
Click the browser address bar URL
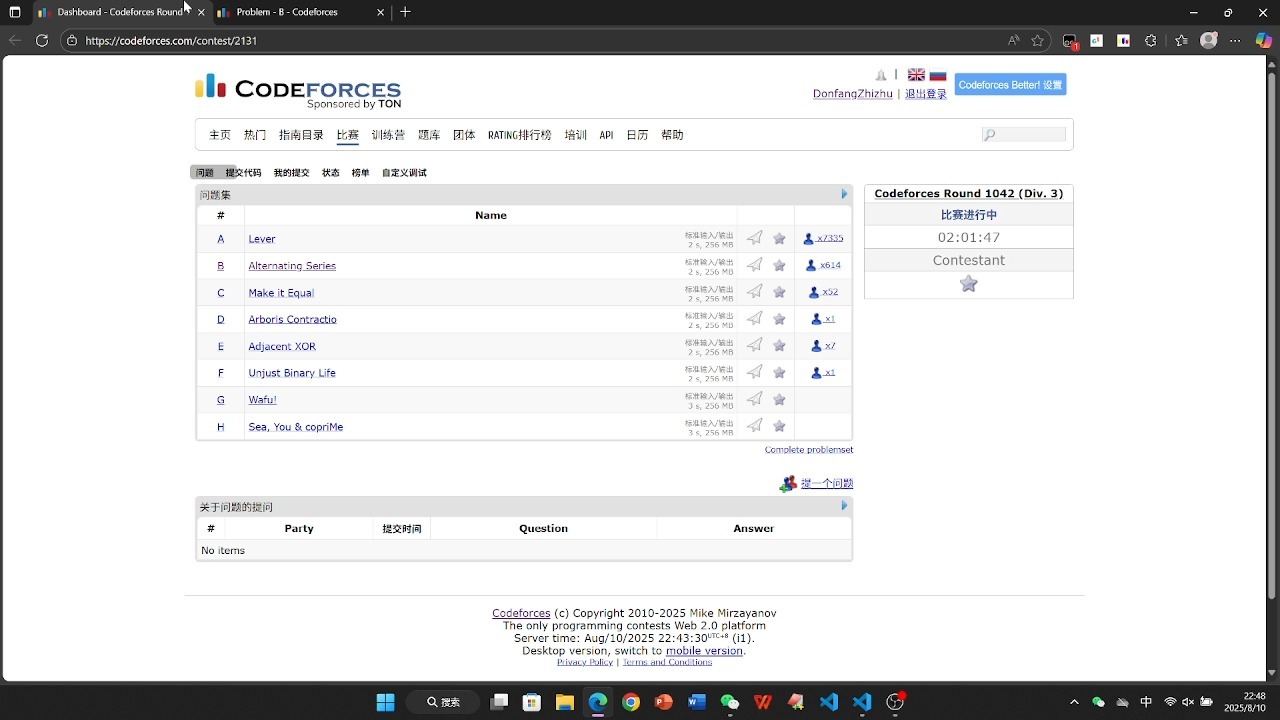[171, 41]
